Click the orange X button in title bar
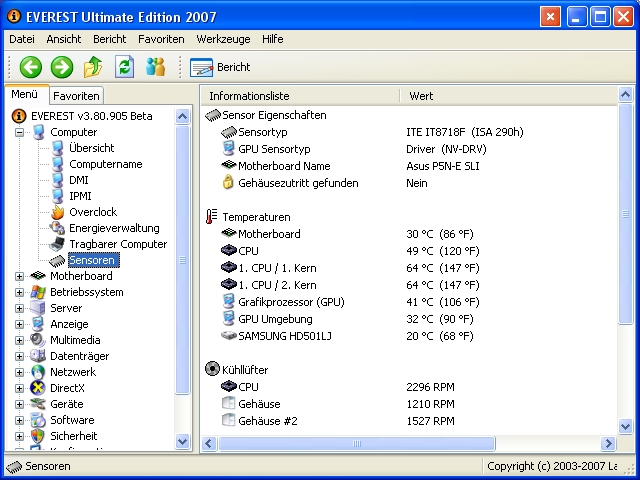Screen dimensions: 640x480 550,17
